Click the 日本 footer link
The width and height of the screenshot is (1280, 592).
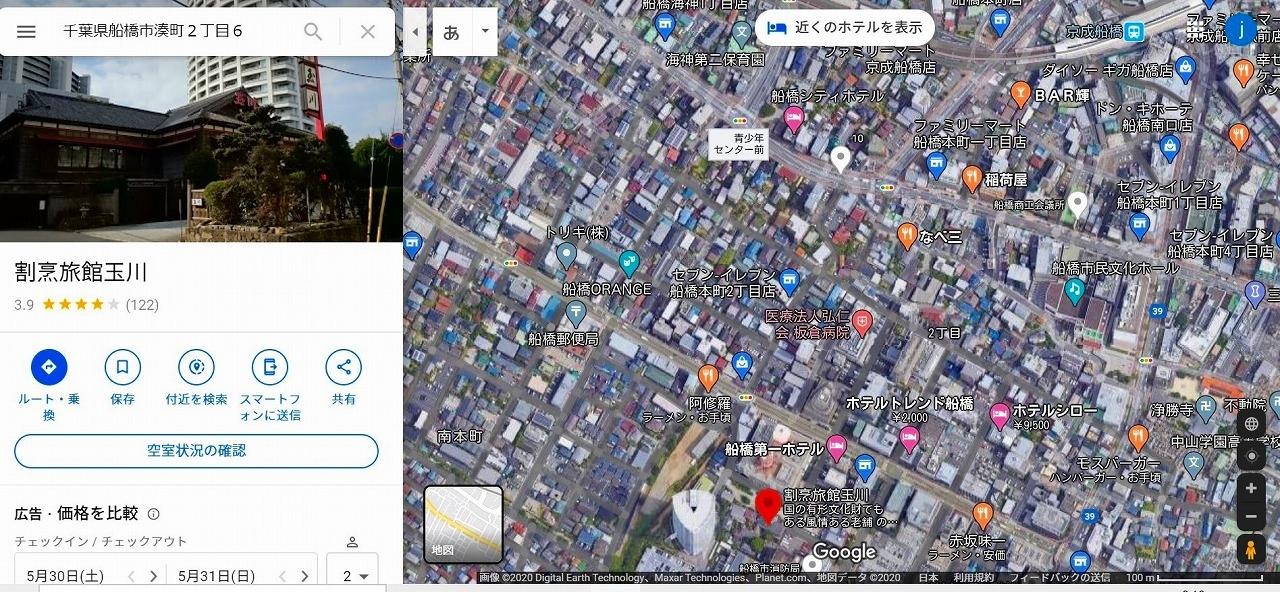click(x=928, y=578)
